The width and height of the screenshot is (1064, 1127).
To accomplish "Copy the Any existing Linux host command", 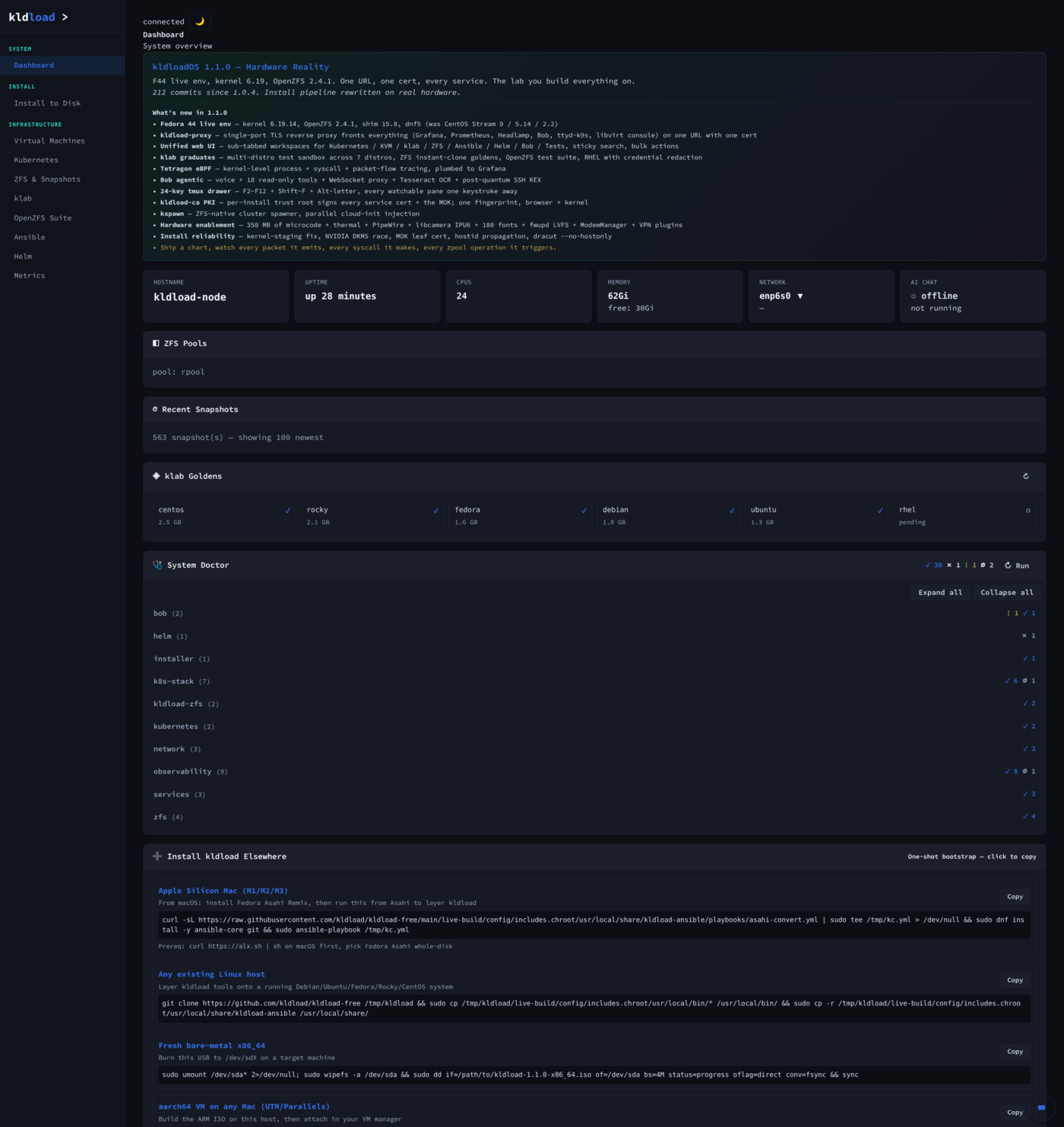I will pyautogui.click(x=1015, y=980).
